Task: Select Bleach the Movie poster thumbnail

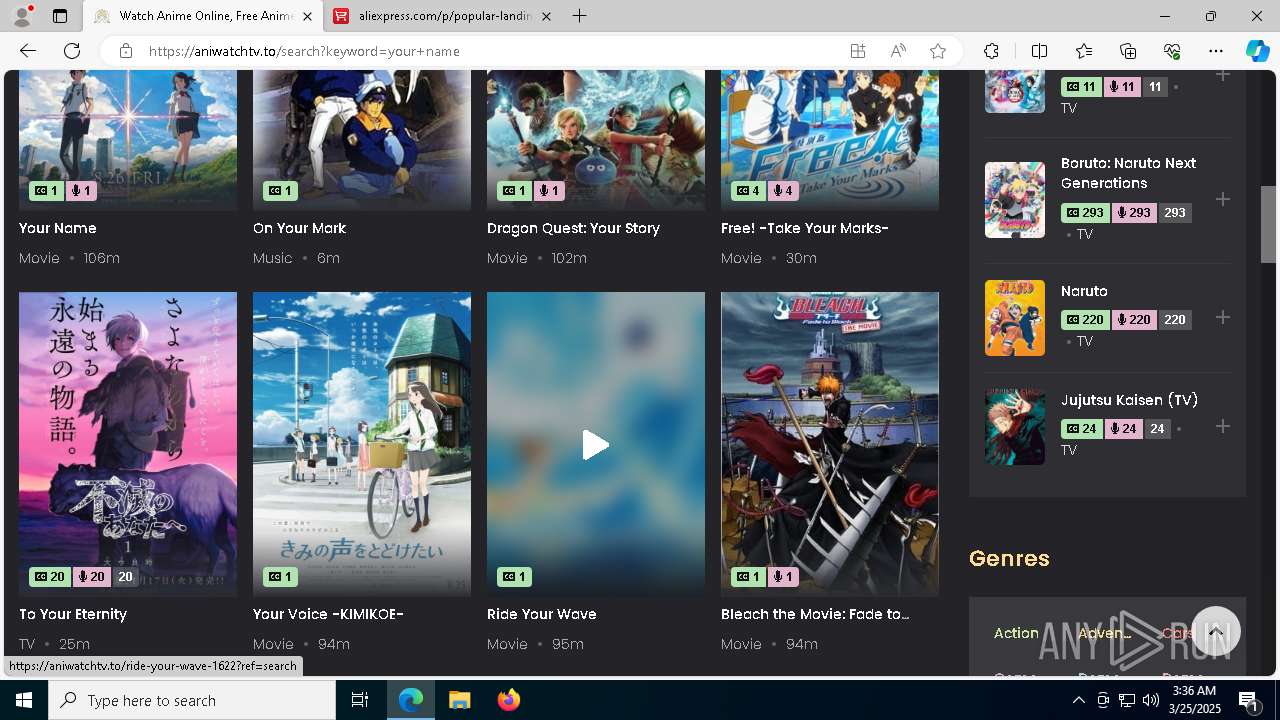Action: (830, 444)
